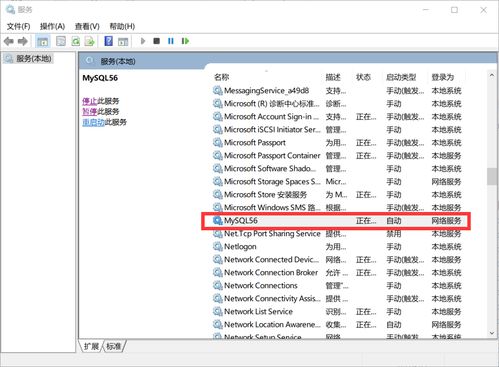Go back with the toolbar back arrow
The height and width of the screenshot is (367, 499).
click(x=9, y=41)
